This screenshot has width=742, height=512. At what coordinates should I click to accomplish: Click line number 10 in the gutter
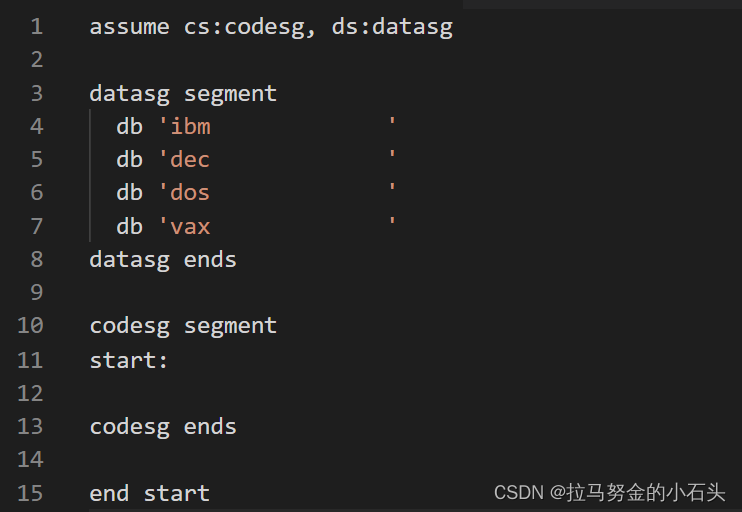(x=30, y=326)
